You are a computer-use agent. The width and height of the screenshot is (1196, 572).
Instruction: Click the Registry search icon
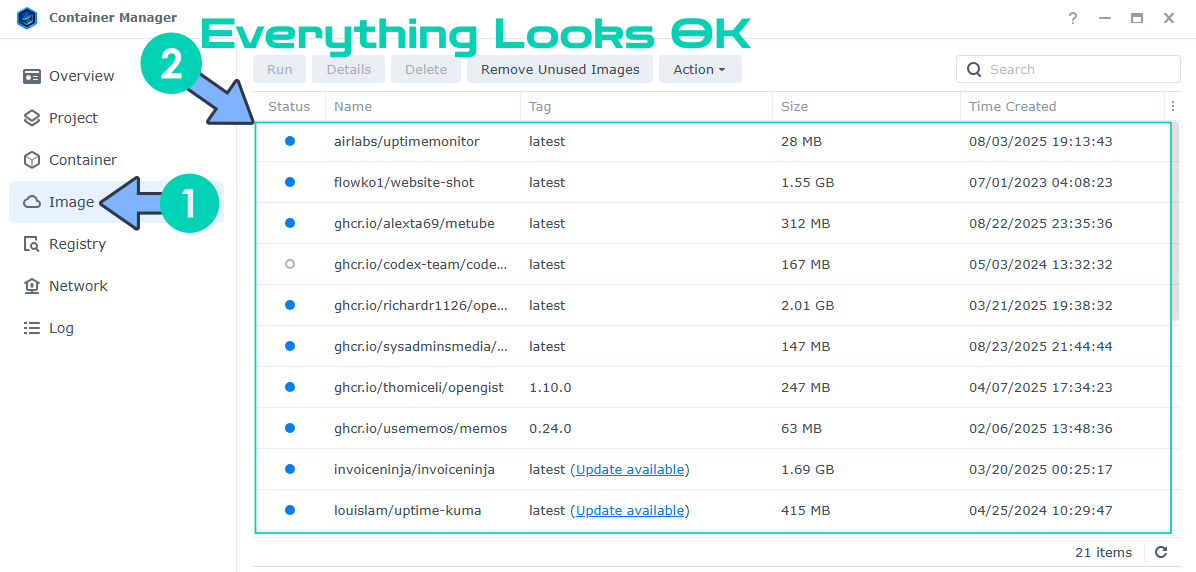tap(31, 244)
